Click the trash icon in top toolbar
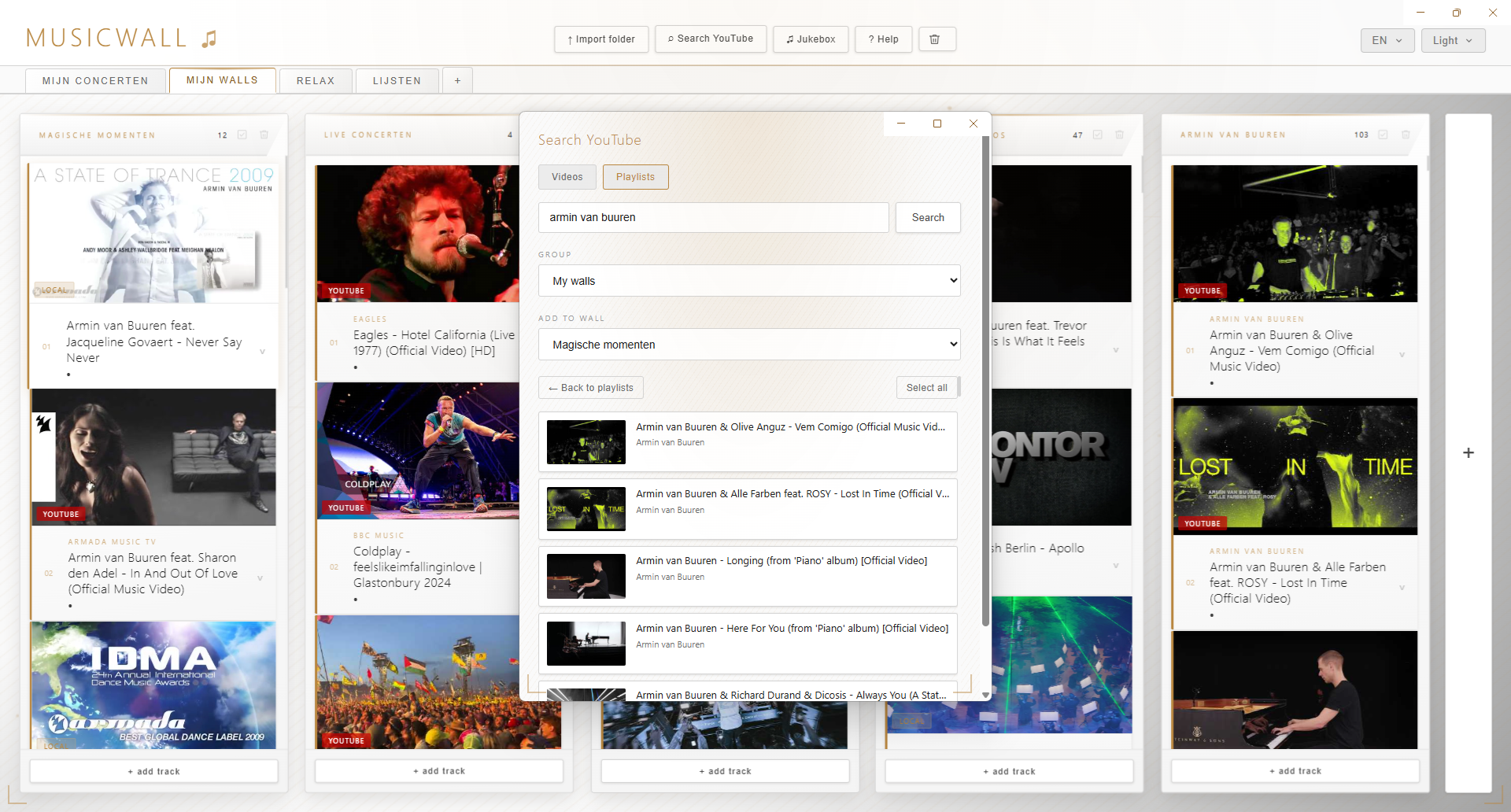Viewport: 1511px width, 812px height. click(935, 39)
